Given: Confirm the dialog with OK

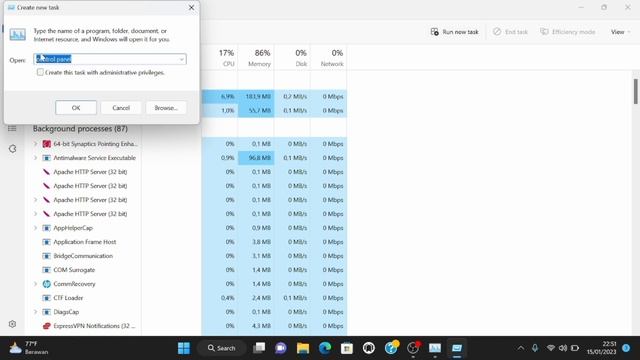Looking at the screenshot, I should click(x=76, y=108).
